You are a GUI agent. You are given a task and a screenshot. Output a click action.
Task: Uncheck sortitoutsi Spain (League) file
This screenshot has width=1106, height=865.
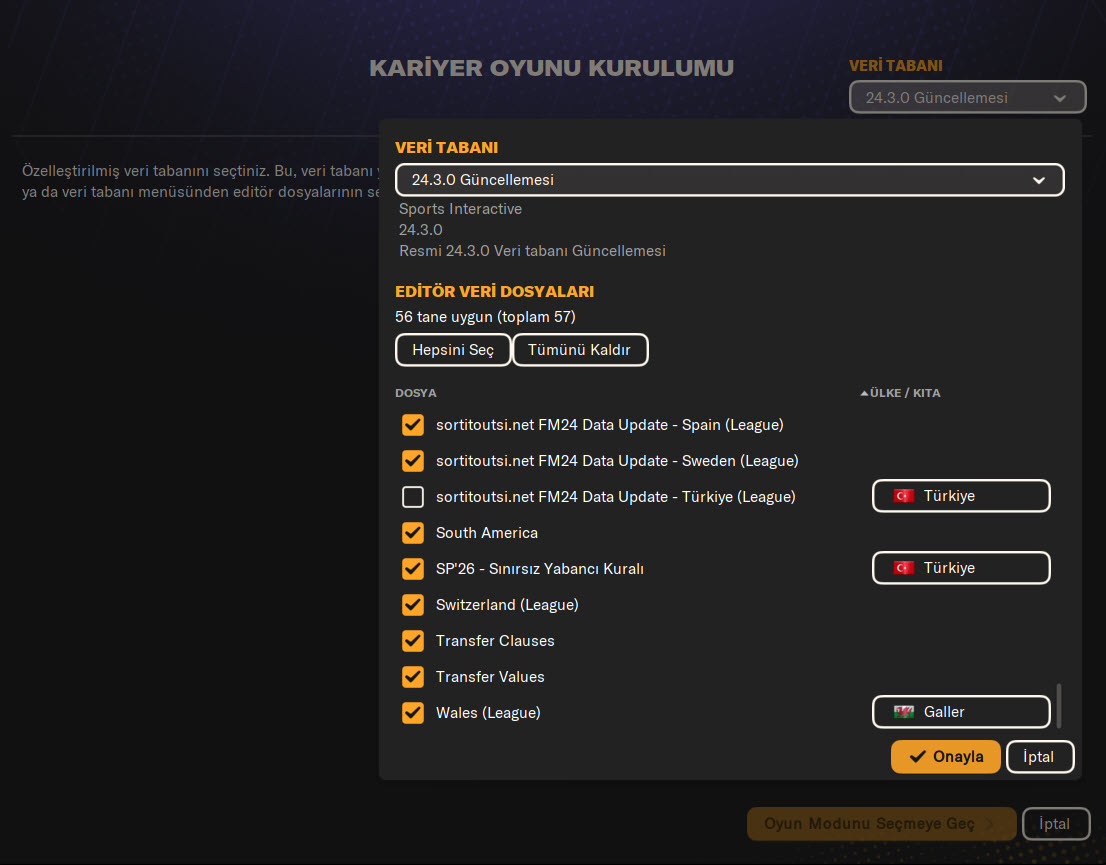point(413,425)
